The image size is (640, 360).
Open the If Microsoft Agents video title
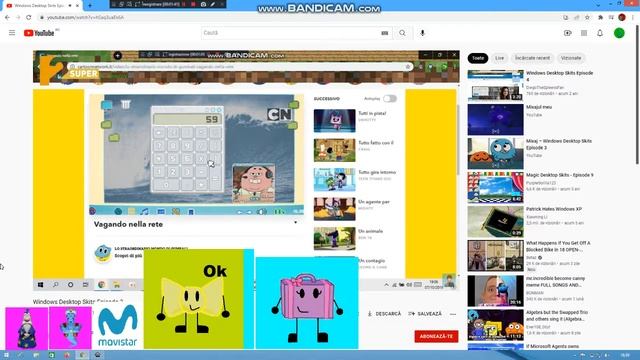[552, 346]
